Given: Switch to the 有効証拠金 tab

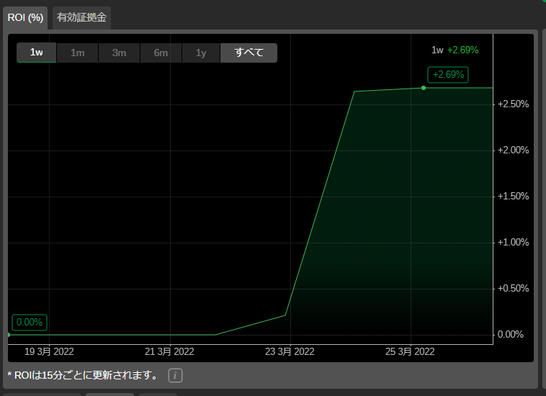Looking at the screenshot, I should click(x=82, y=18).
